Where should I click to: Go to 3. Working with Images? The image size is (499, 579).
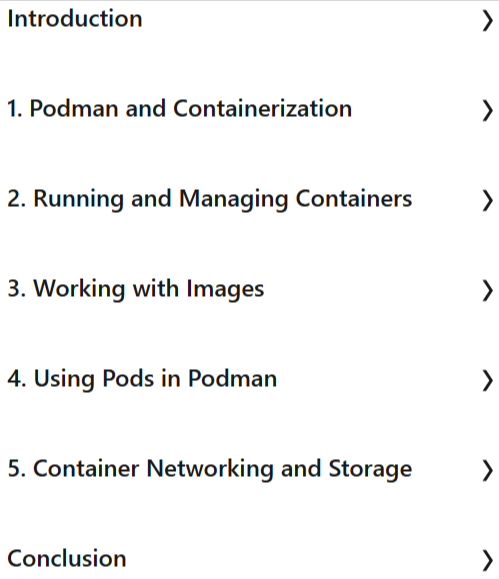pos(136,289)
